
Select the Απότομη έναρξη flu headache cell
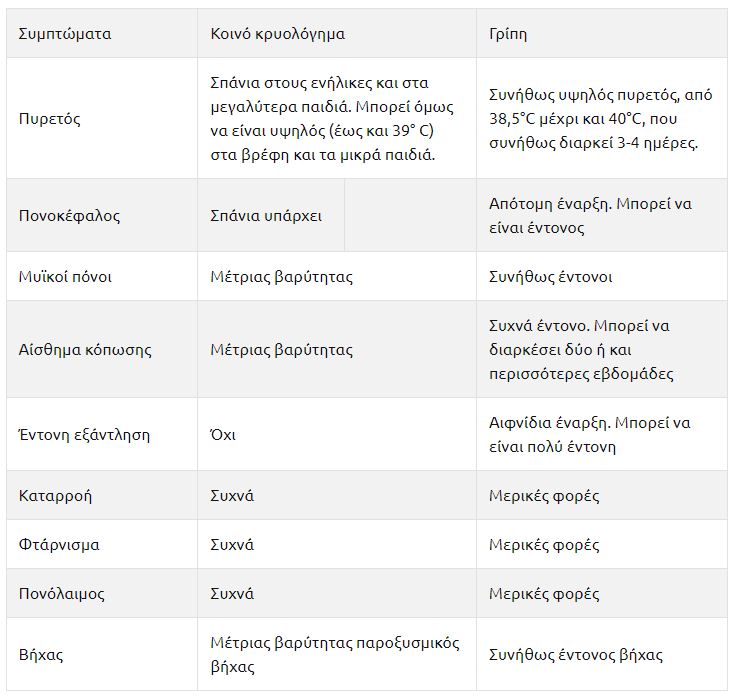coord(590,216)
